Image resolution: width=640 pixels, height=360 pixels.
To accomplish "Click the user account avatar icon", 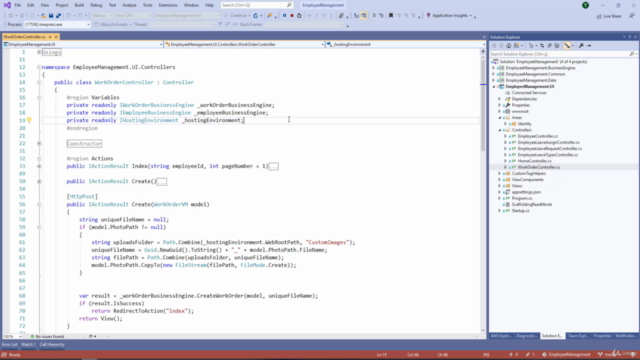I will 585,5.
